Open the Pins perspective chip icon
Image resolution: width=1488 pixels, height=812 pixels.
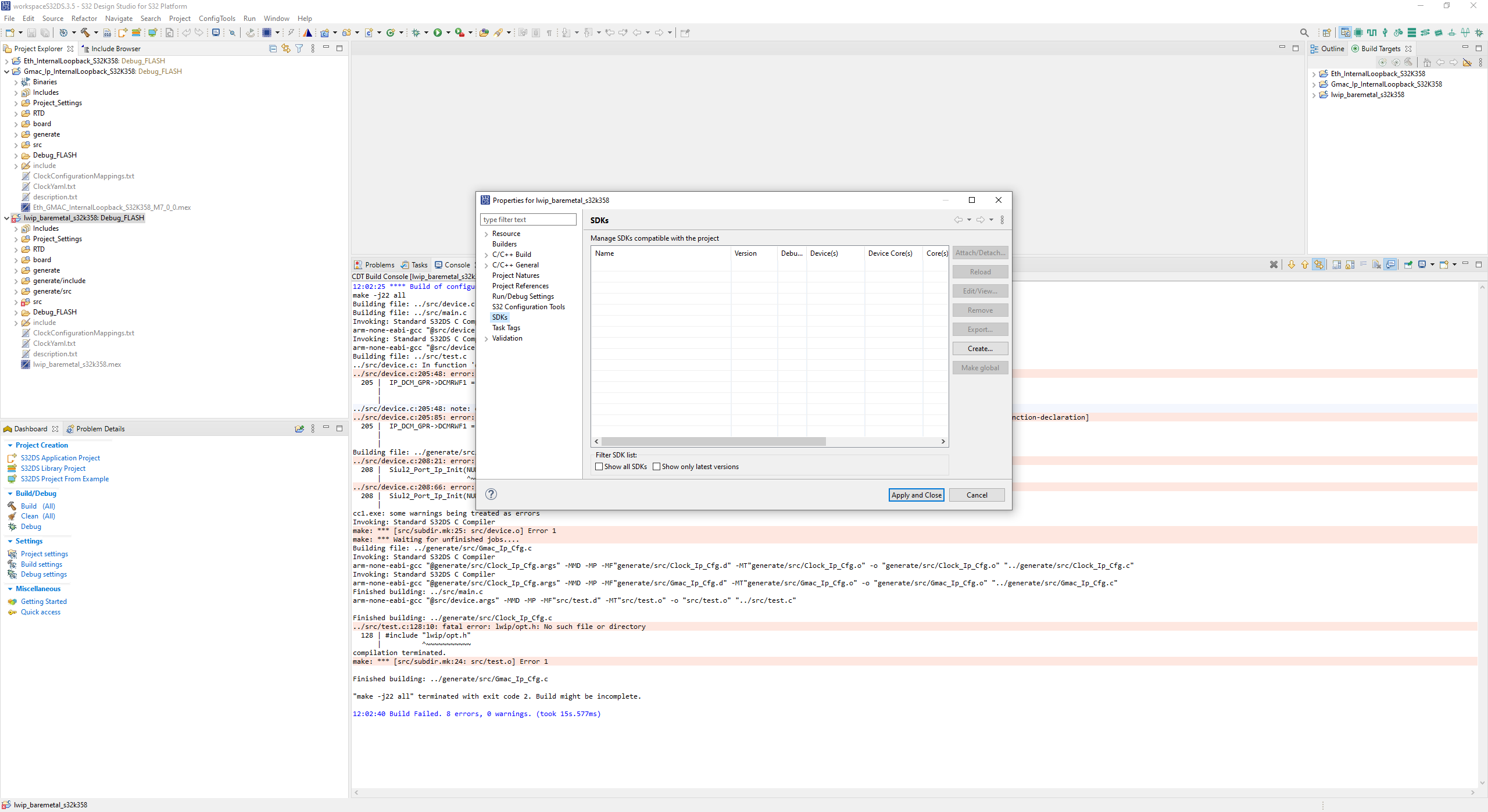(1358, 33)
